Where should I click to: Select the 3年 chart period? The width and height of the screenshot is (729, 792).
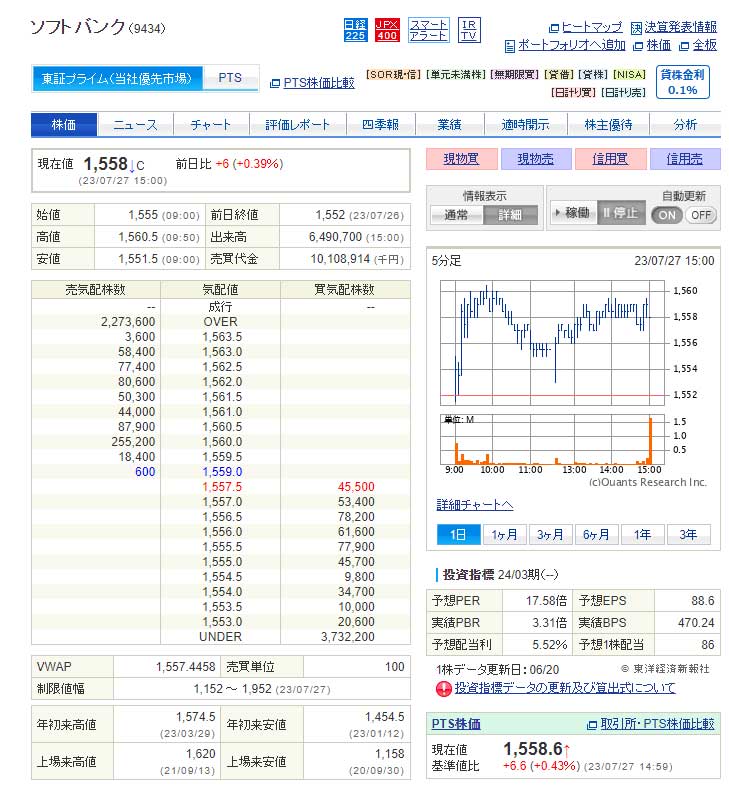[688, 534]
